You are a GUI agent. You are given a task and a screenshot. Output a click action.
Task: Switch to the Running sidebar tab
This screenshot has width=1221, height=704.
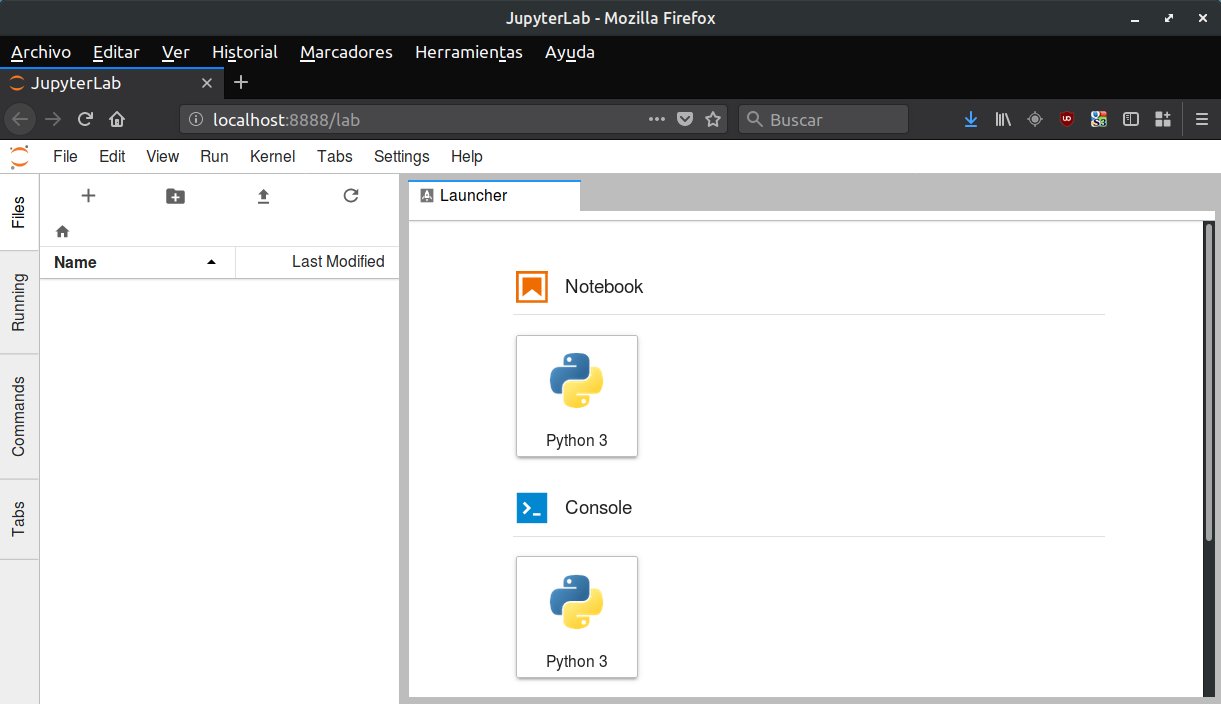pyautogui.click(x=19, y=303)
